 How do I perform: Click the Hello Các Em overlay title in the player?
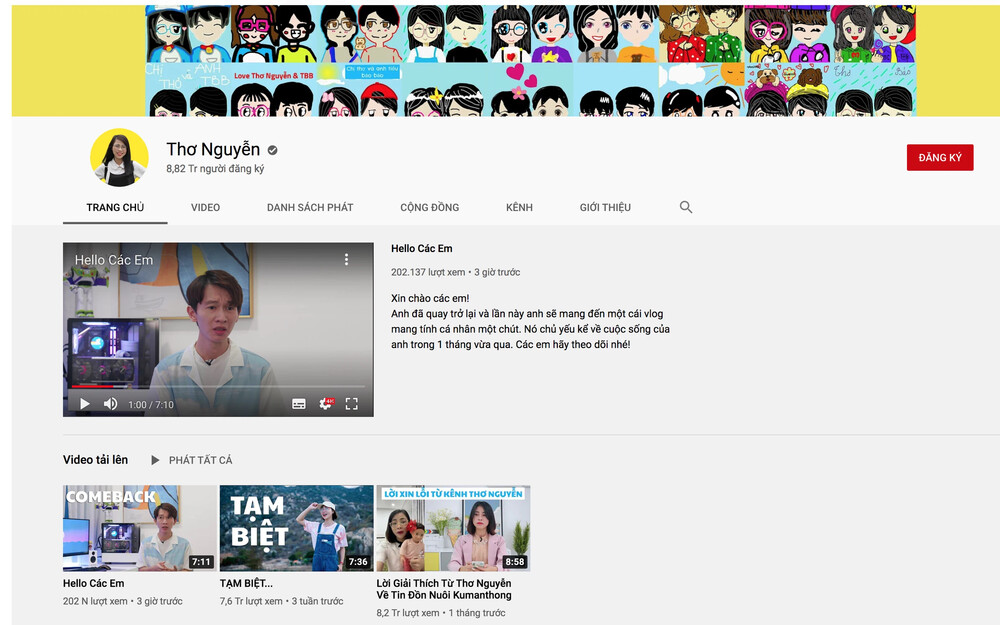tap(114, 260)
